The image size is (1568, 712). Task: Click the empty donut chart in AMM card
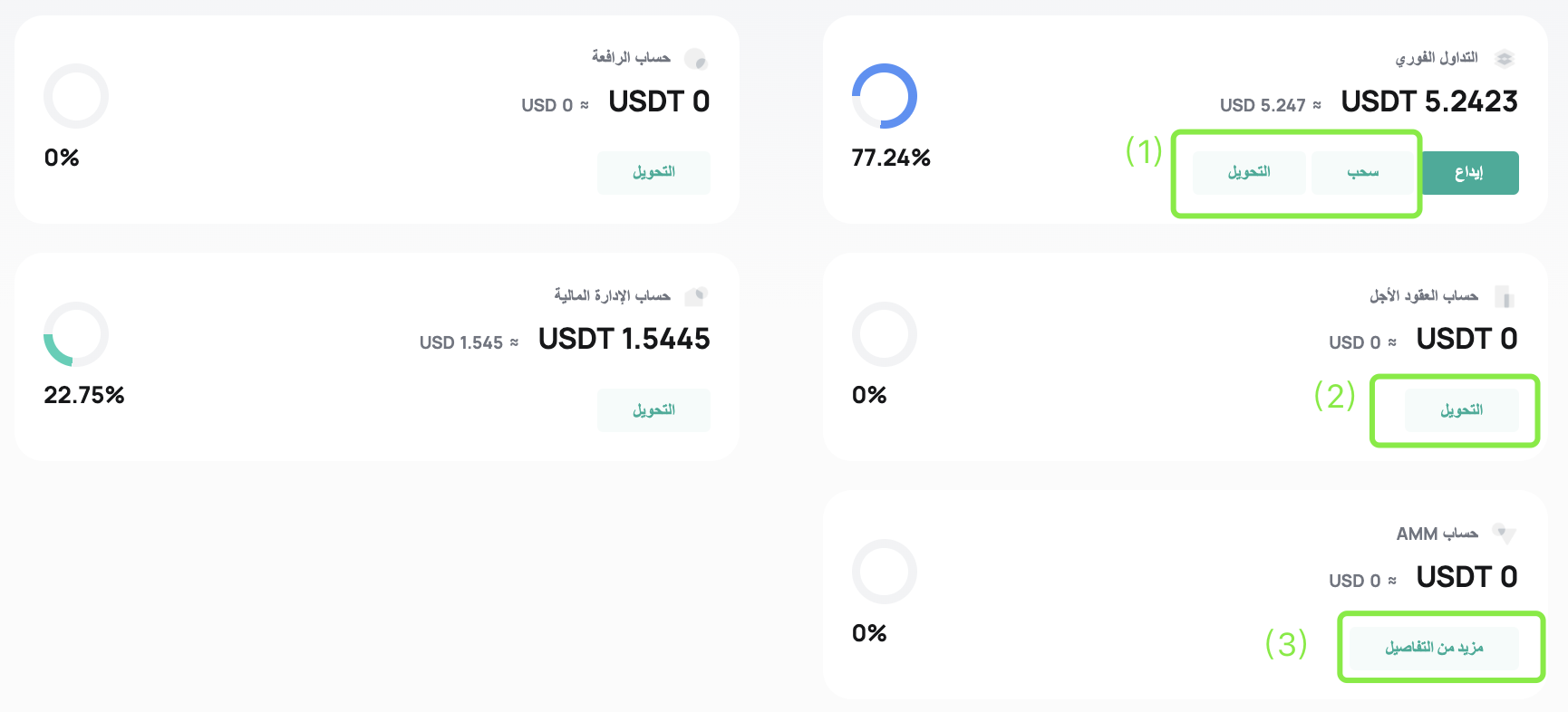tap(885, 572)
